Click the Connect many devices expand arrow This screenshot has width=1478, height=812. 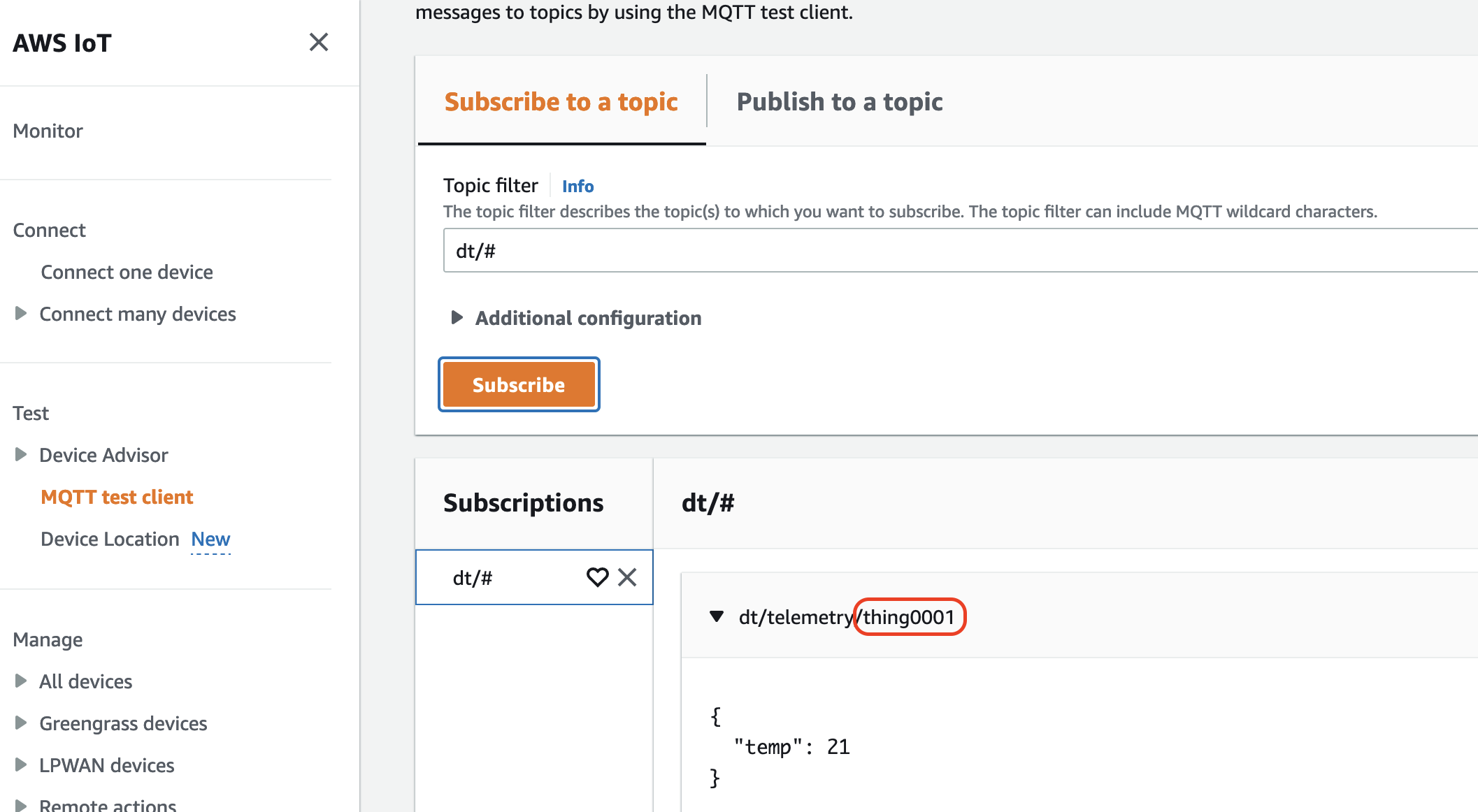[19, 313]
